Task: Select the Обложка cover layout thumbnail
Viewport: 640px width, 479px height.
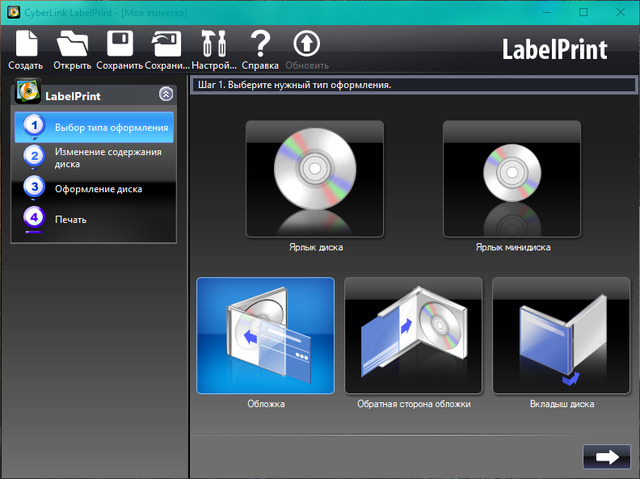Action: point(266,335)
